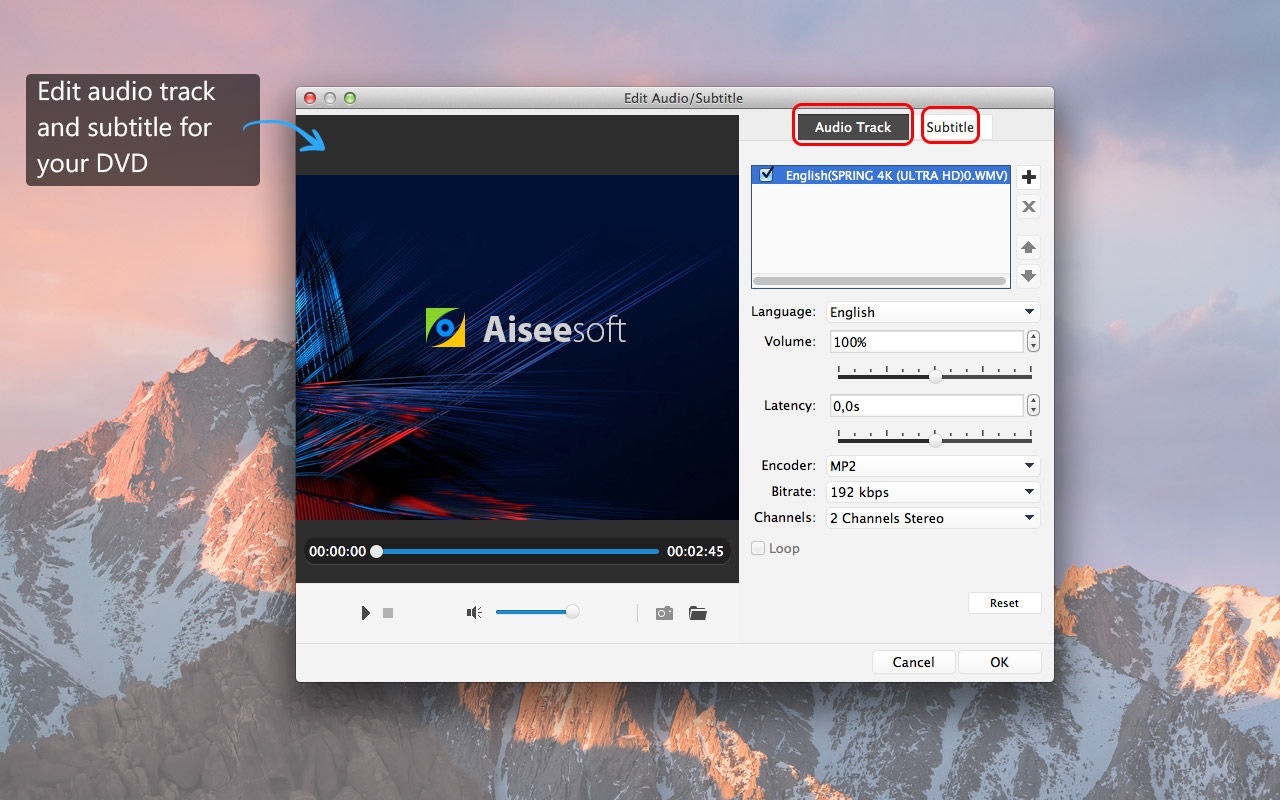Click the Play button
Image resolution: width=1280 pixels, height=800 pixels.
365,613
